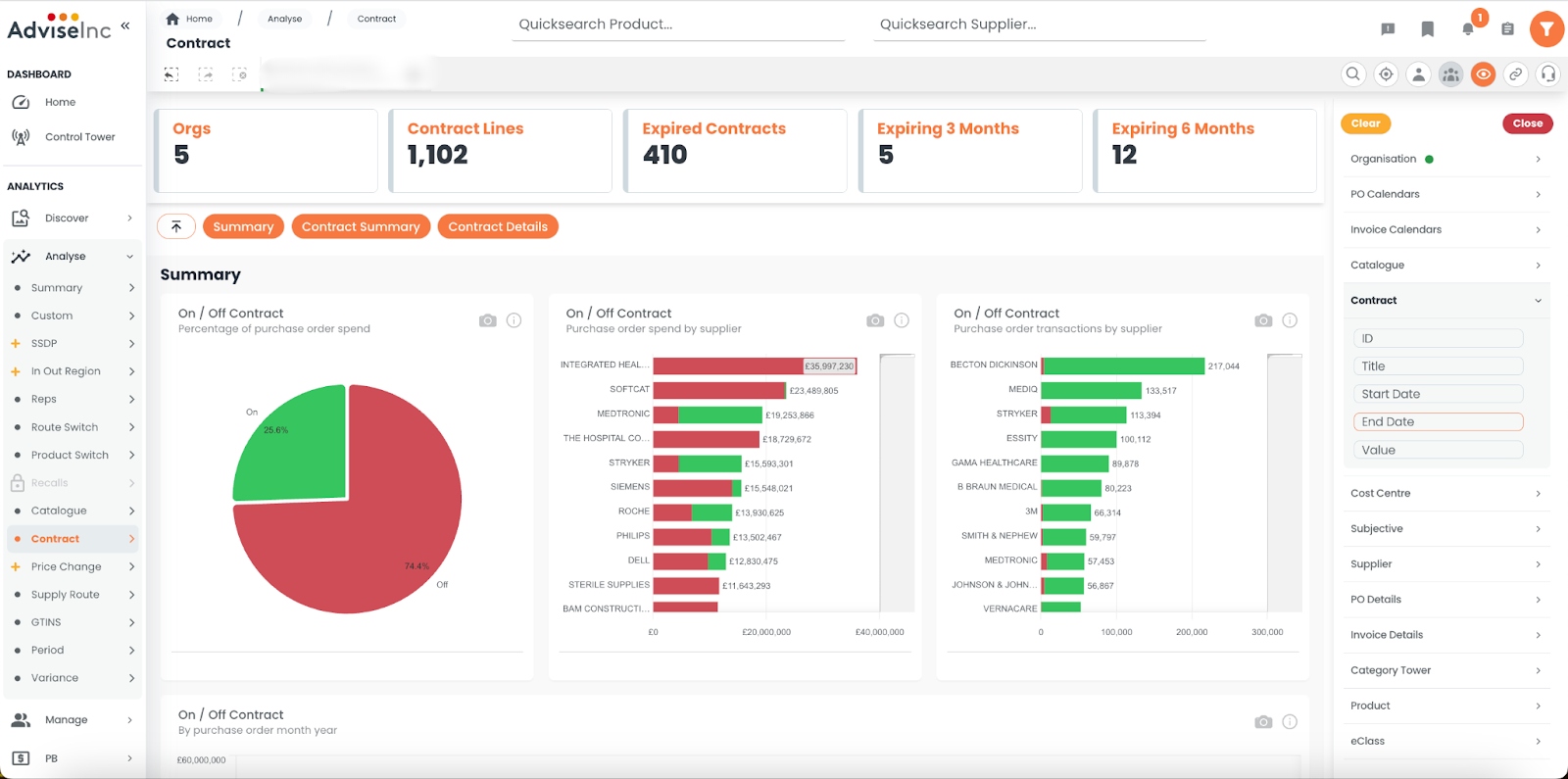Open Control Tower in the sidebar
Viewport: 1568px width, 779px height.
tap(73, 137)
